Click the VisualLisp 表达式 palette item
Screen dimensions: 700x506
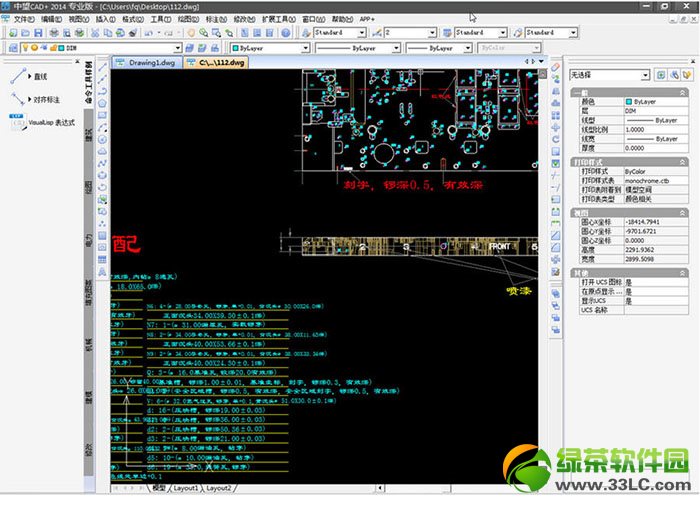click(42, 122)
